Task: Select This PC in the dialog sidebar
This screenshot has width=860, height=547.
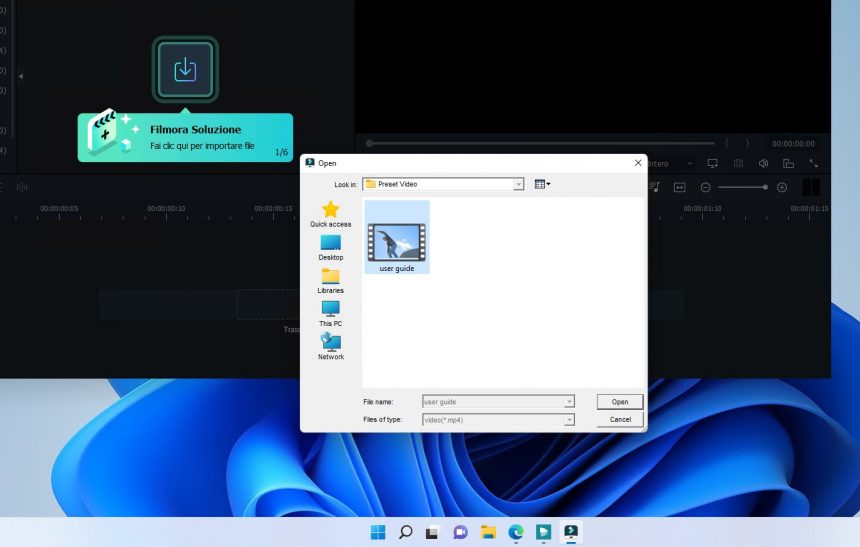Action: pos(331,313)
